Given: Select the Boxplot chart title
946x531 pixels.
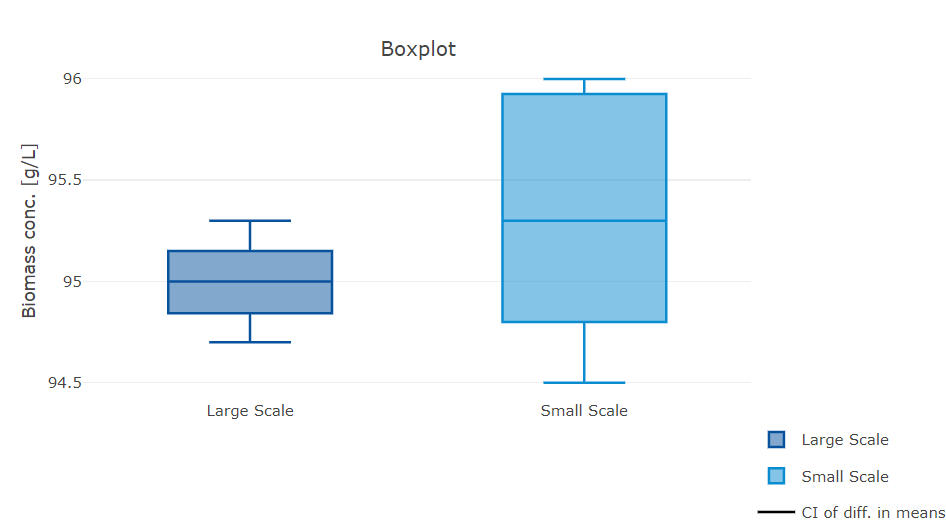Looking at the screenshot, I should point(418,49).
